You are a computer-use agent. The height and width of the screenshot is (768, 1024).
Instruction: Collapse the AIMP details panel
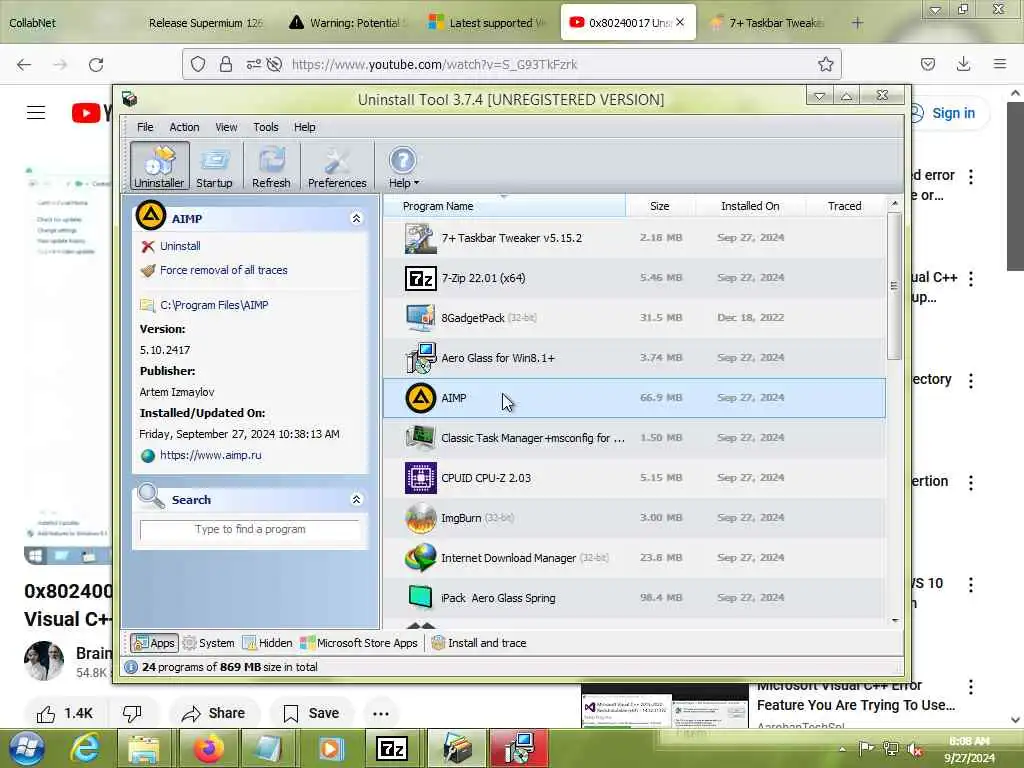356,218
